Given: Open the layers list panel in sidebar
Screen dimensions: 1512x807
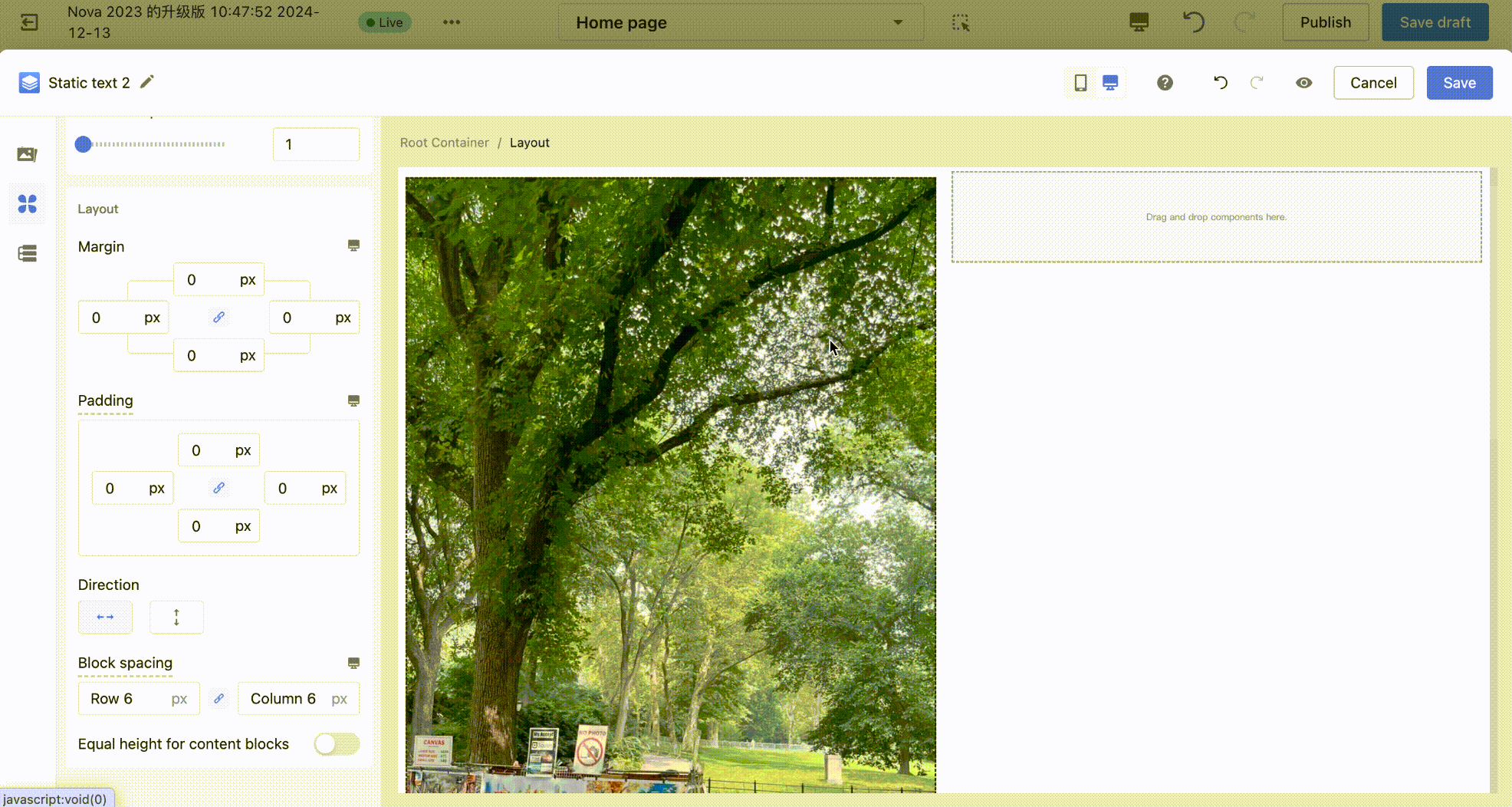Looking at the screenshot, I should 28,254.
